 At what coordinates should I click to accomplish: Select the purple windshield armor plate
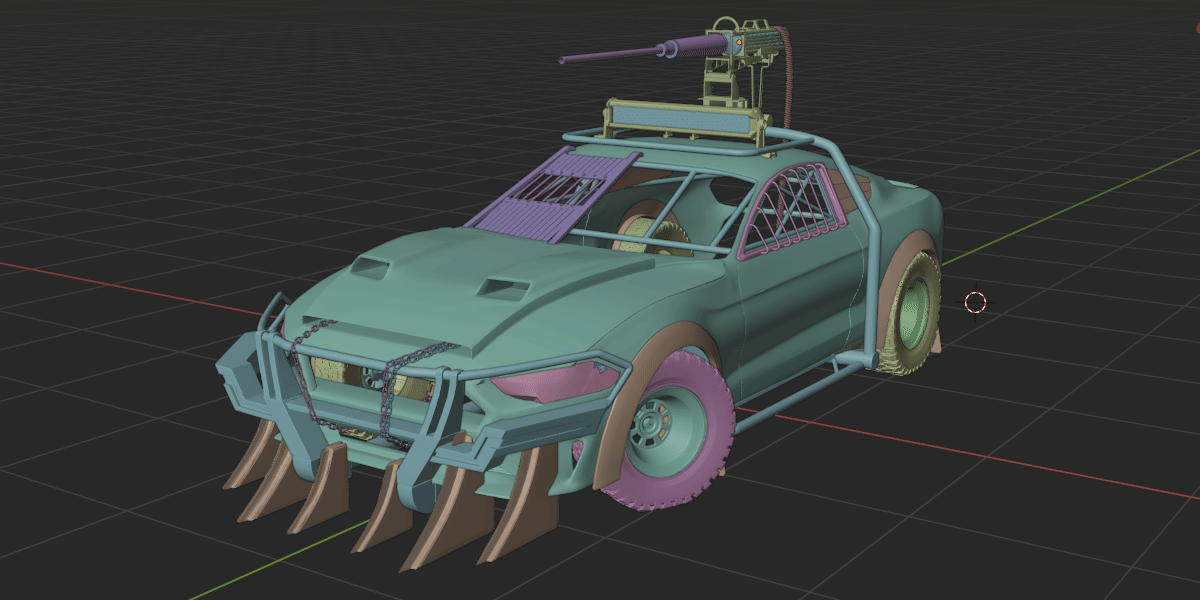coord(556,195)
